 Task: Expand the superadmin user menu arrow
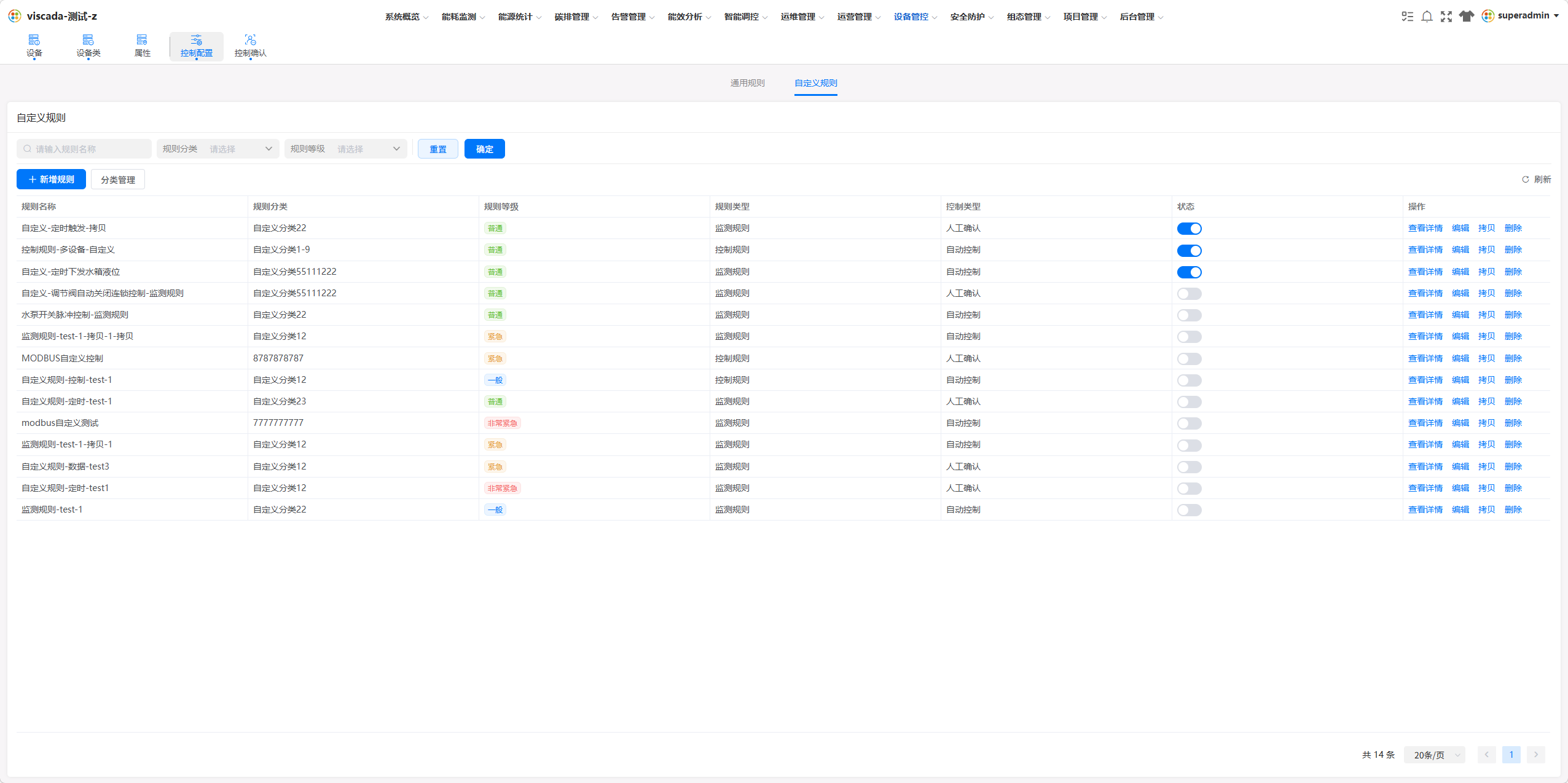click(1556, 16)
